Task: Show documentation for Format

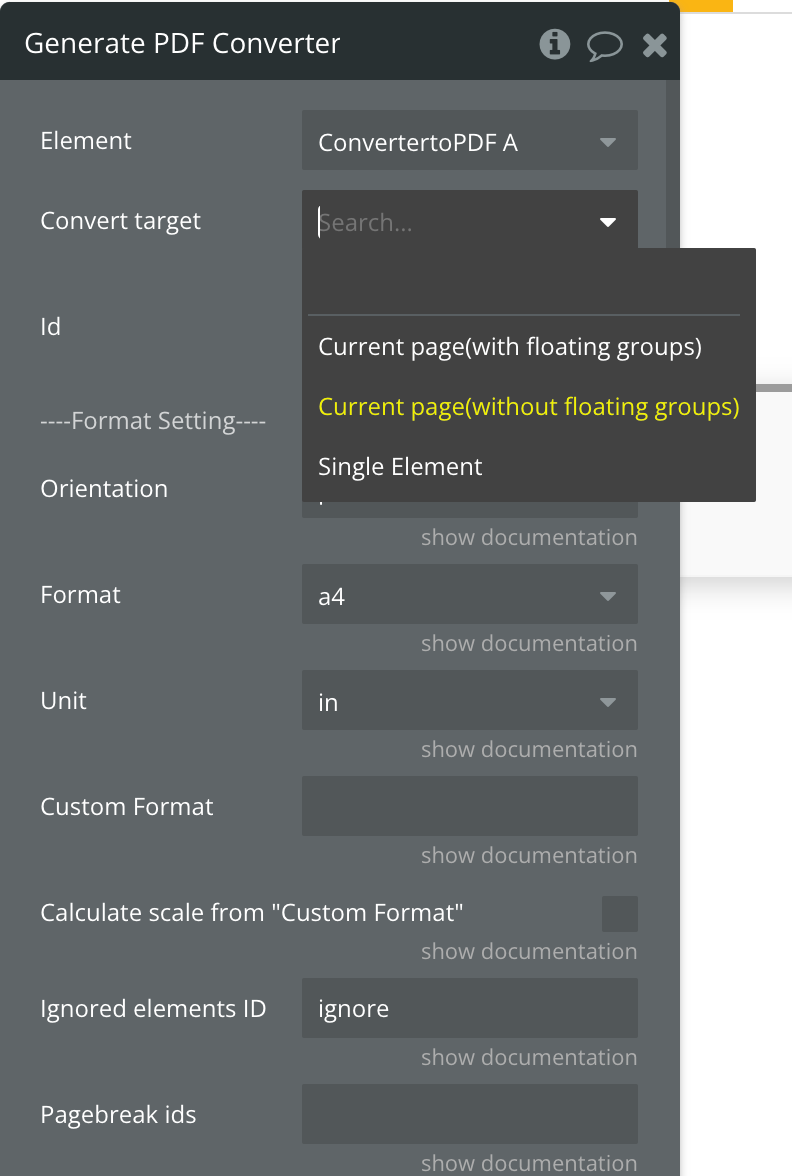Action: click(x=529, y=643)
